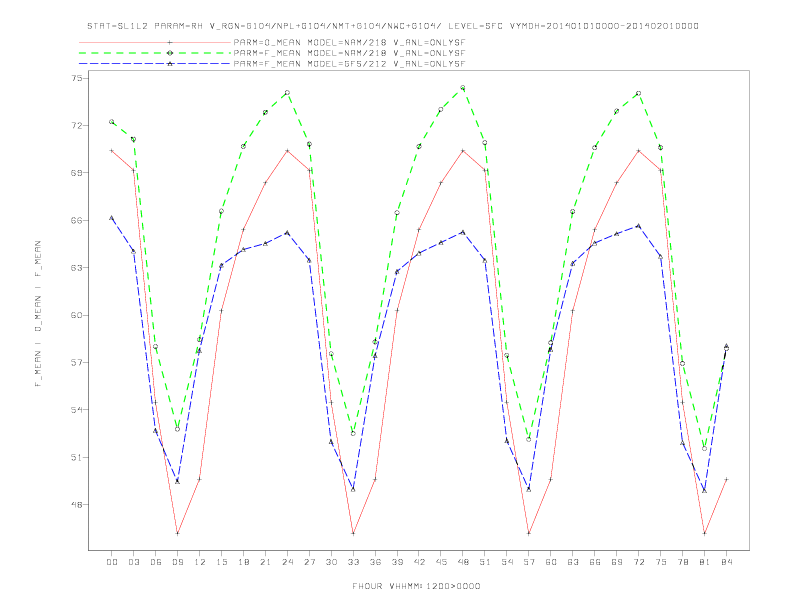The width and height of the screenshot is (792, 612).
Task: Click y-axis tick label 72
Action: click(x=77, y=125)
